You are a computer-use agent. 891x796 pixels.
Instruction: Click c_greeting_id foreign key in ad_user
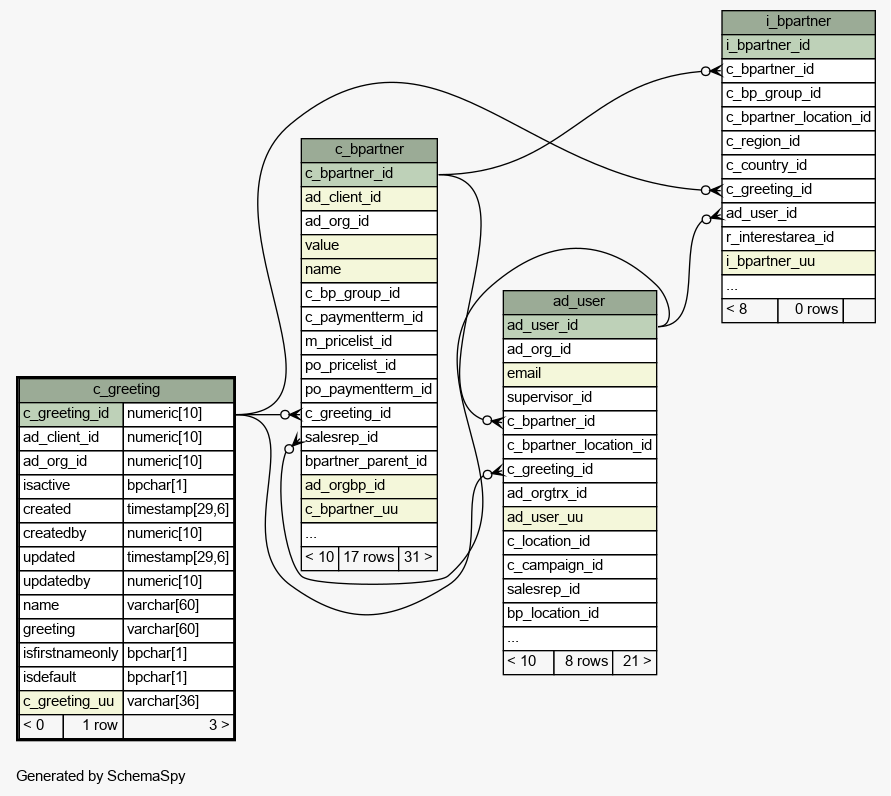580,470
